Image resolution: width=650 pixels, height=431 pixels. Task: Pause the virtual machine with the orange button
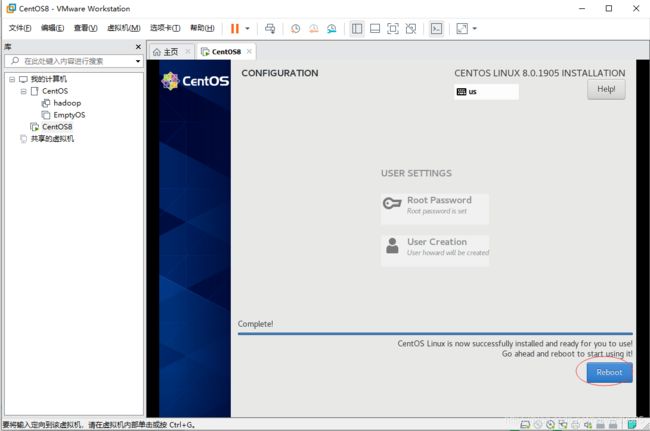(x=235, y=29)
